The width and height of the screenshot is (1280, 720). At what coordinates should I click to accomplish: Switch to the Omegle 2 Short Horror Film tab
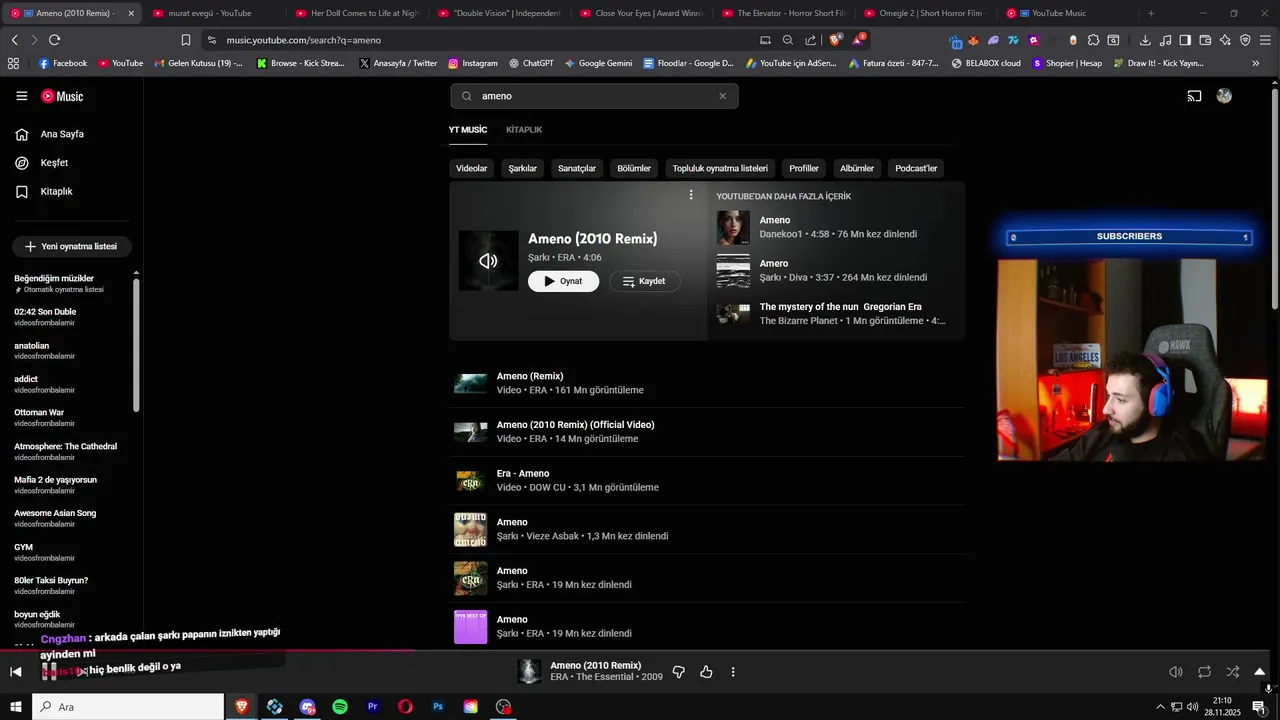coord(924,13)
